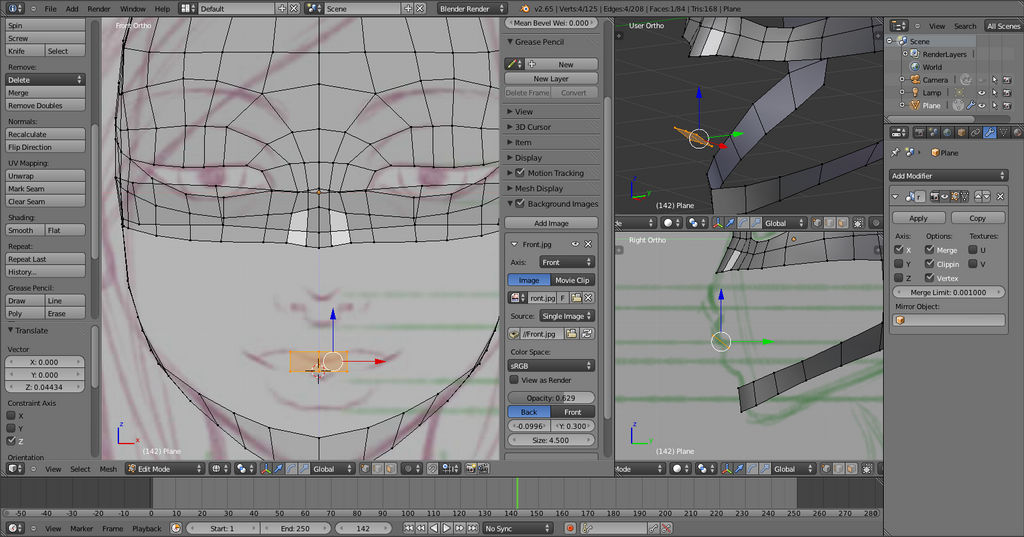Image resolution: width=1024 pixels, height=537 pixels.
Task: Click the Opacity slider for background image
Action: (x=551, y=398)
